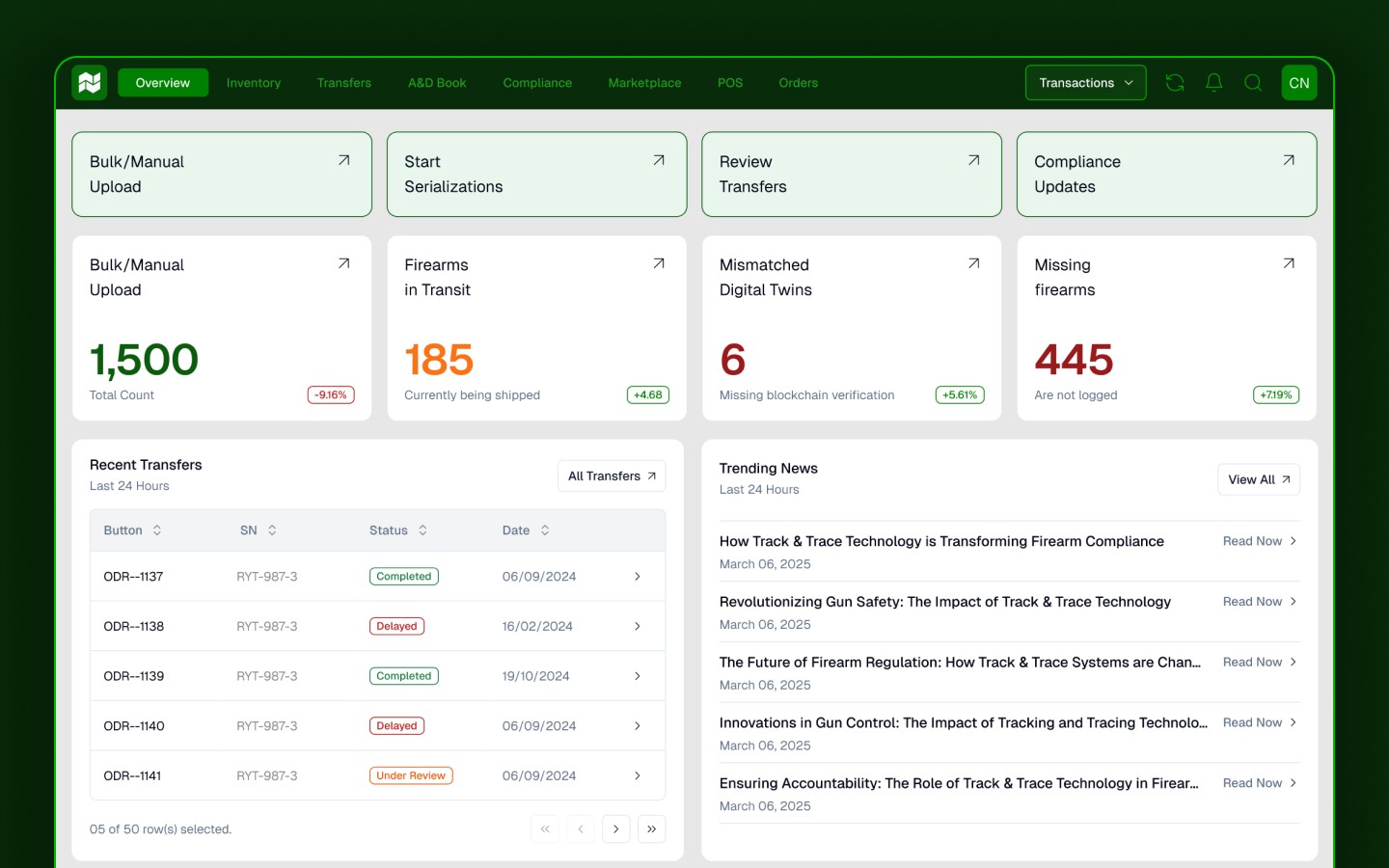Image resolution: width=1389 pixels, height=868 pixels.
Task: Click the 1,500 Total Count value
Action: click(144, 360)
